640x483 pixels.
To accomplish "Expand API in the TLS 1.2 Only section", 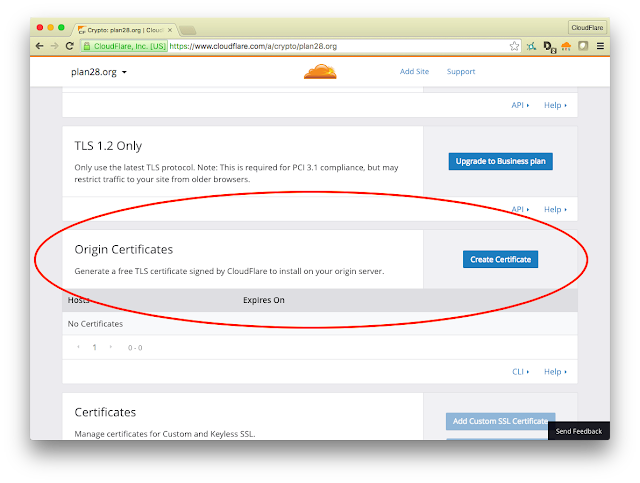I will tap(520, 209).
